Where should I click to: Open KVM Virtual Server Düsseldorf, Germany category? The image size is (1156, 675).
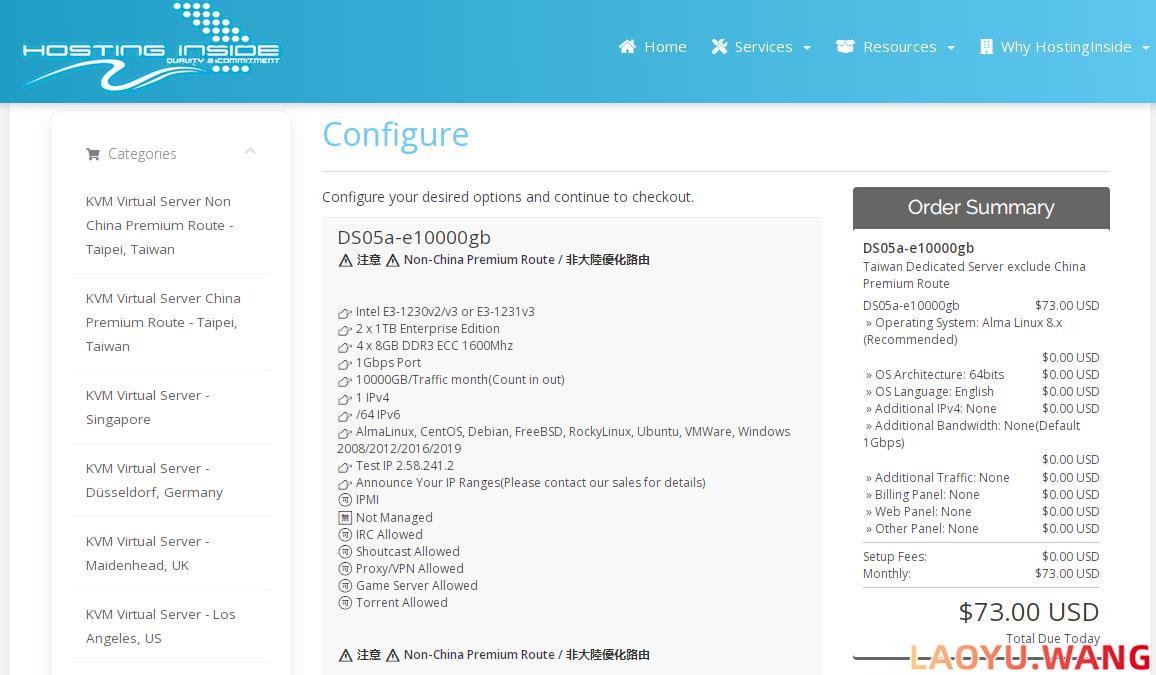tap(154, 480)
